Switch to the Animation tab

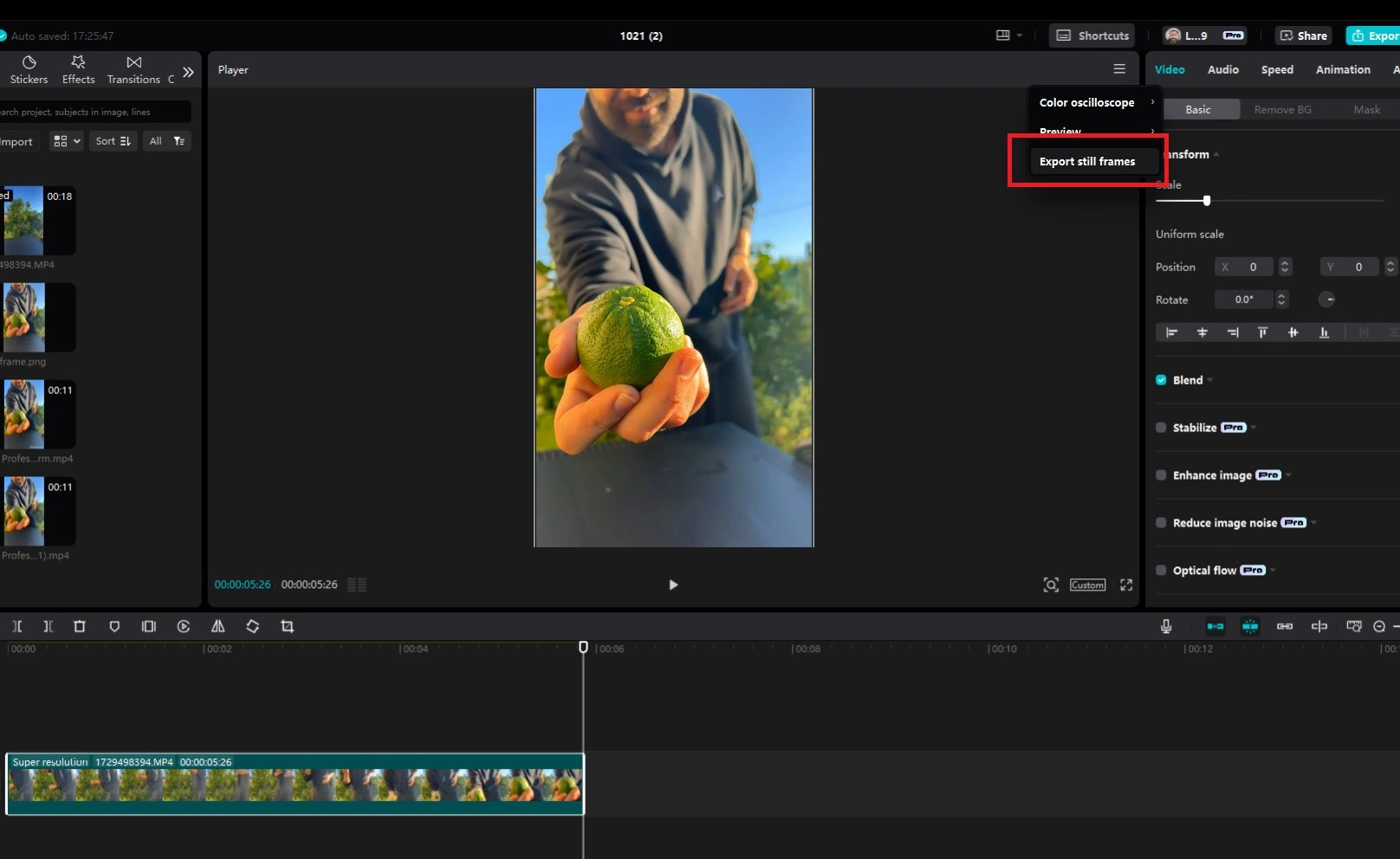1343,69
